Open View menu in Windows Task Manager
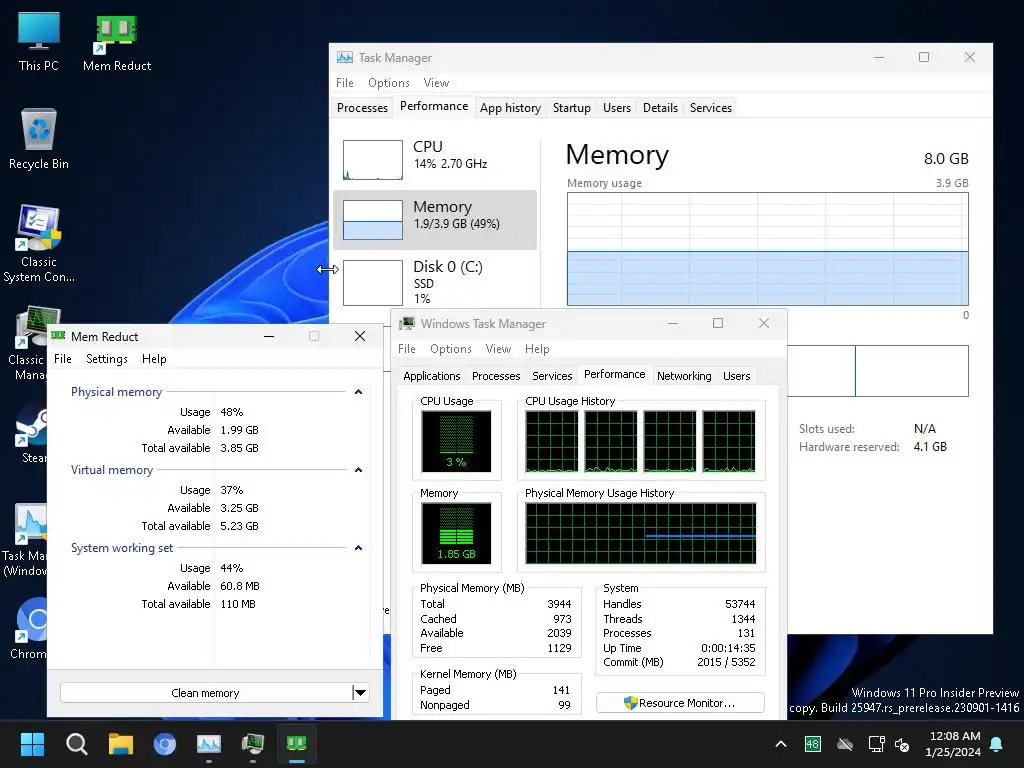This screenshot has width=1024, height=768. click(x=498, y=349)
